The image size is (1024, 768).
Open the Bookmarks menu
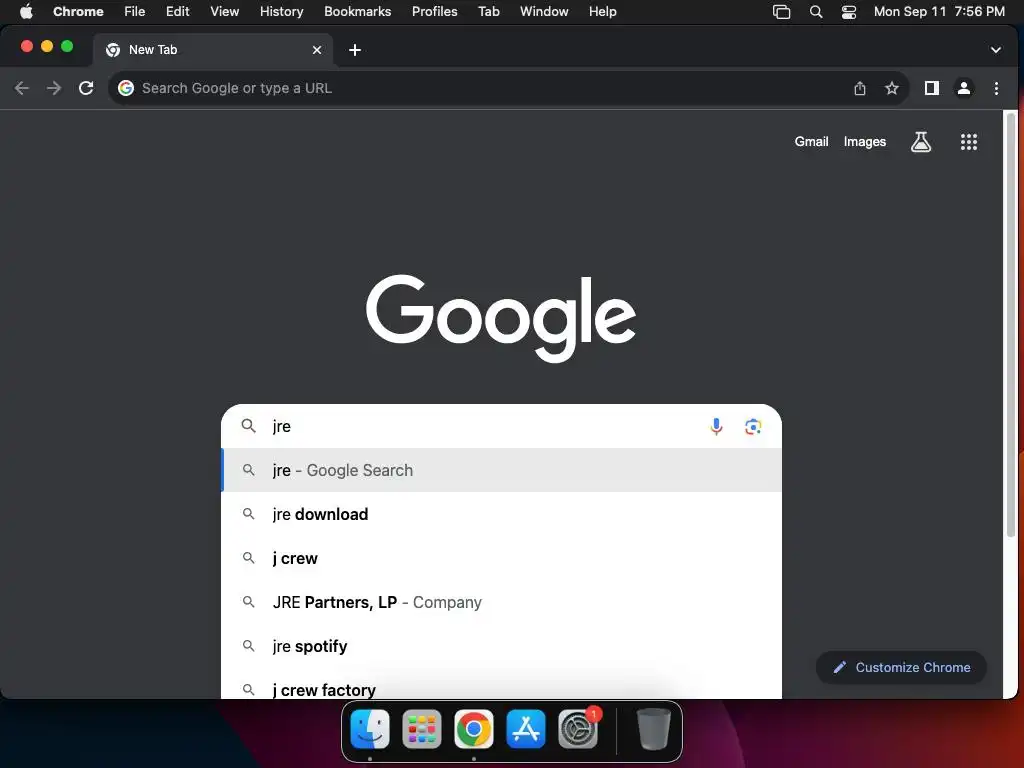[x=358, y=12]
